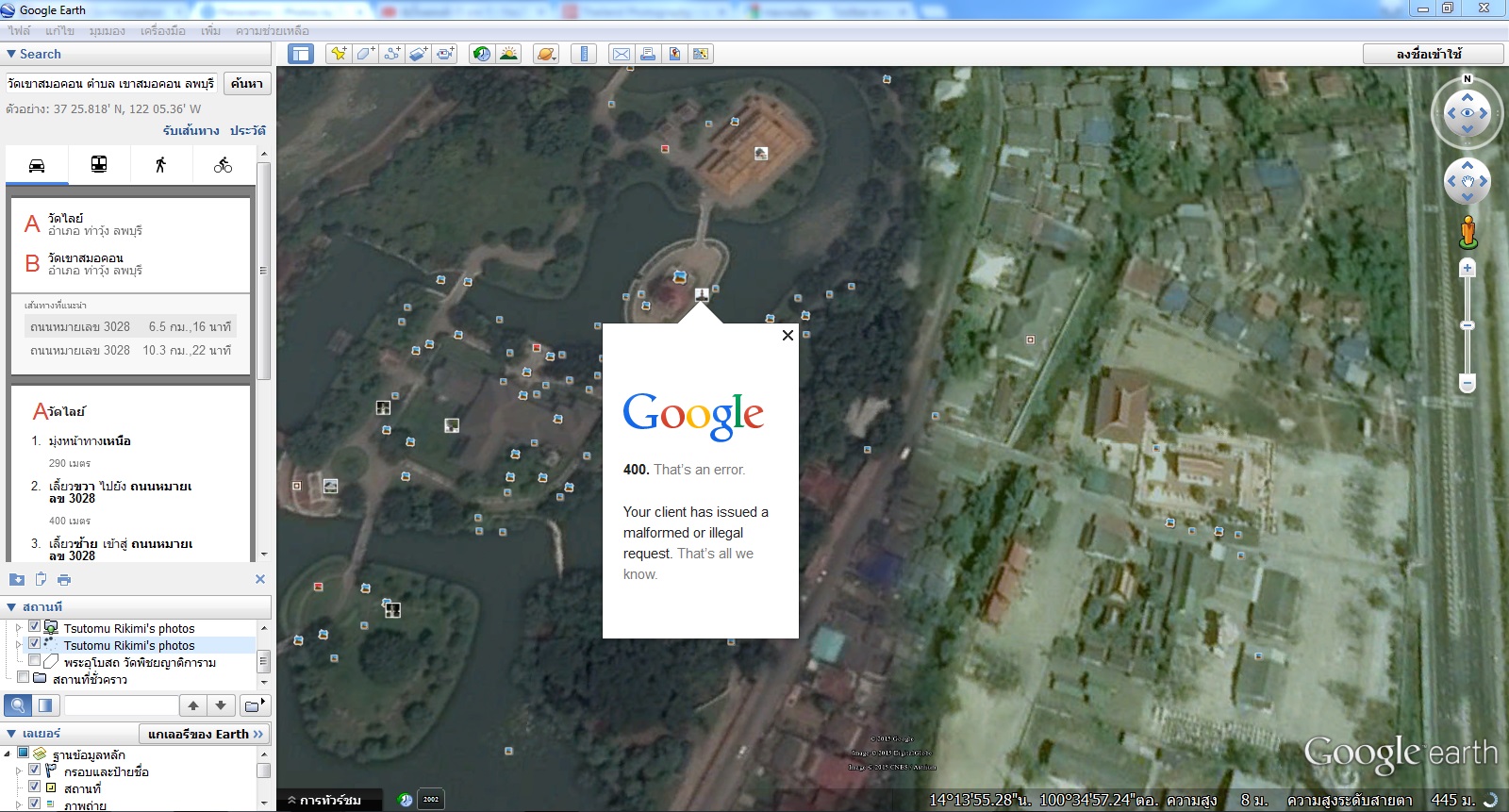Screen dimensions: 1509x812
Task: Pick the Street View pegman icon
Action: tap(1468, 232)
